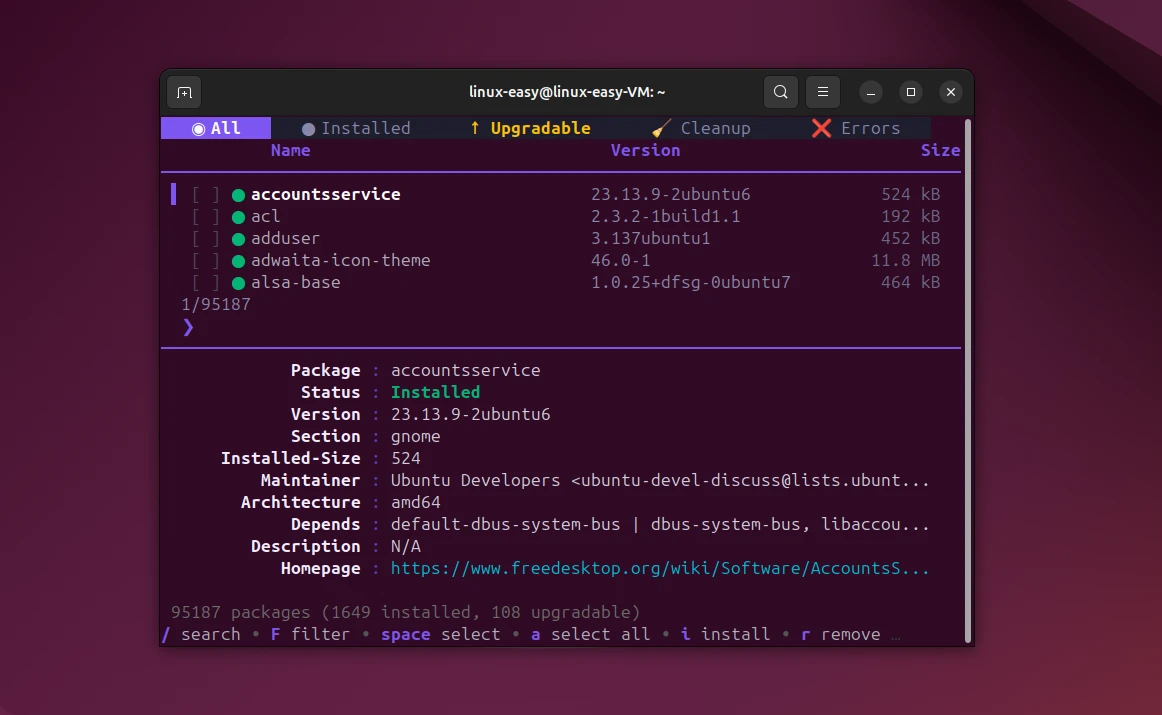Click the new tab icon in titlebar
This screenshot has height=715, width=1162.
tap(184, 92)
